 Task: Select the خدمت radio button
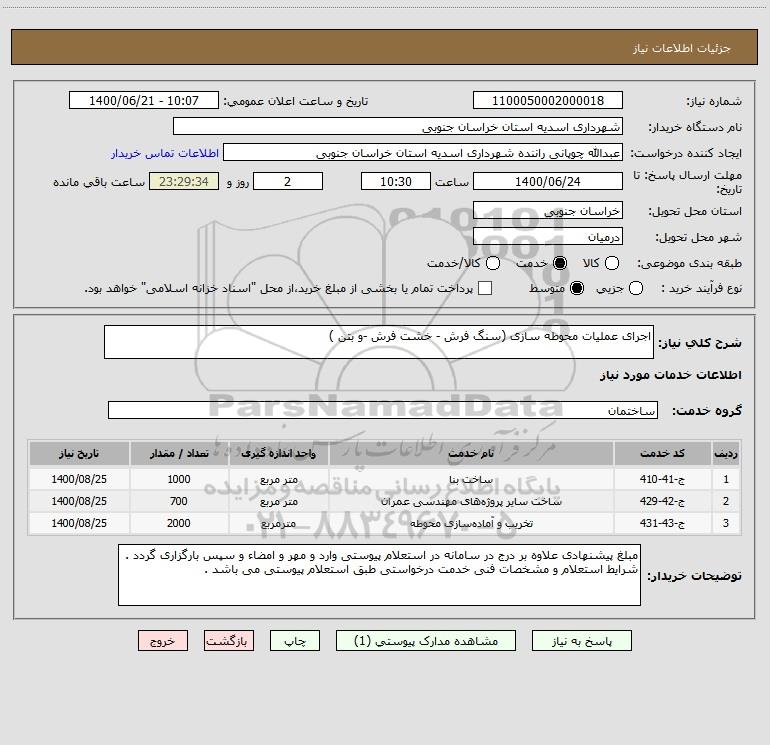(560, 263)
